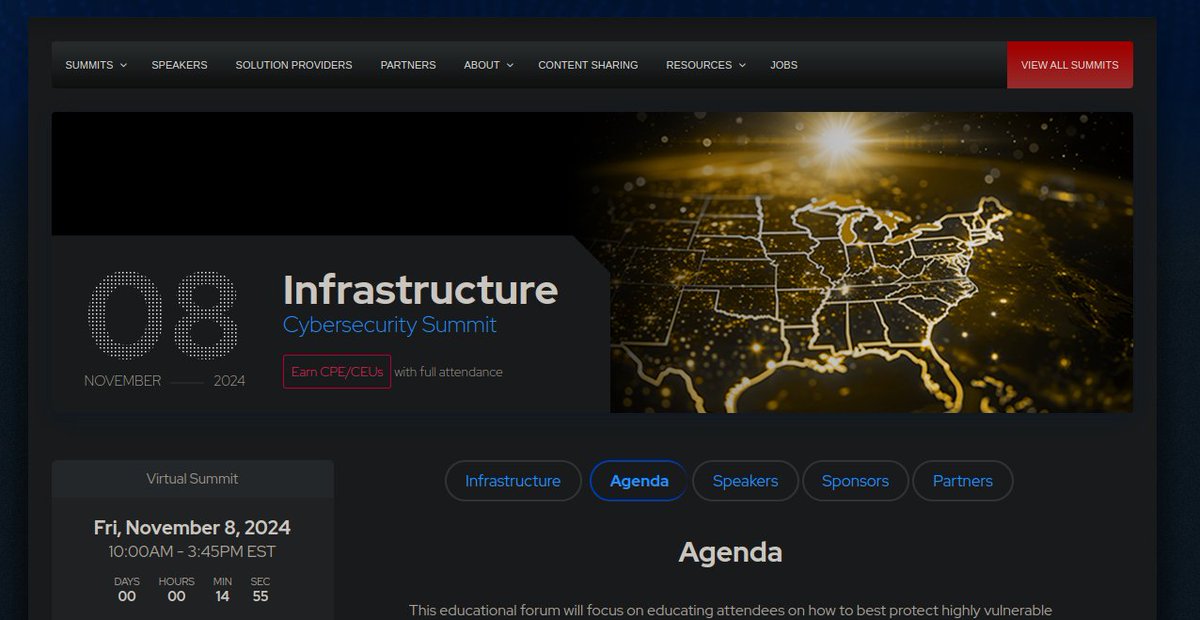
Task: Click the Earn CPE/CEUs badge
Action: (336, 371)
